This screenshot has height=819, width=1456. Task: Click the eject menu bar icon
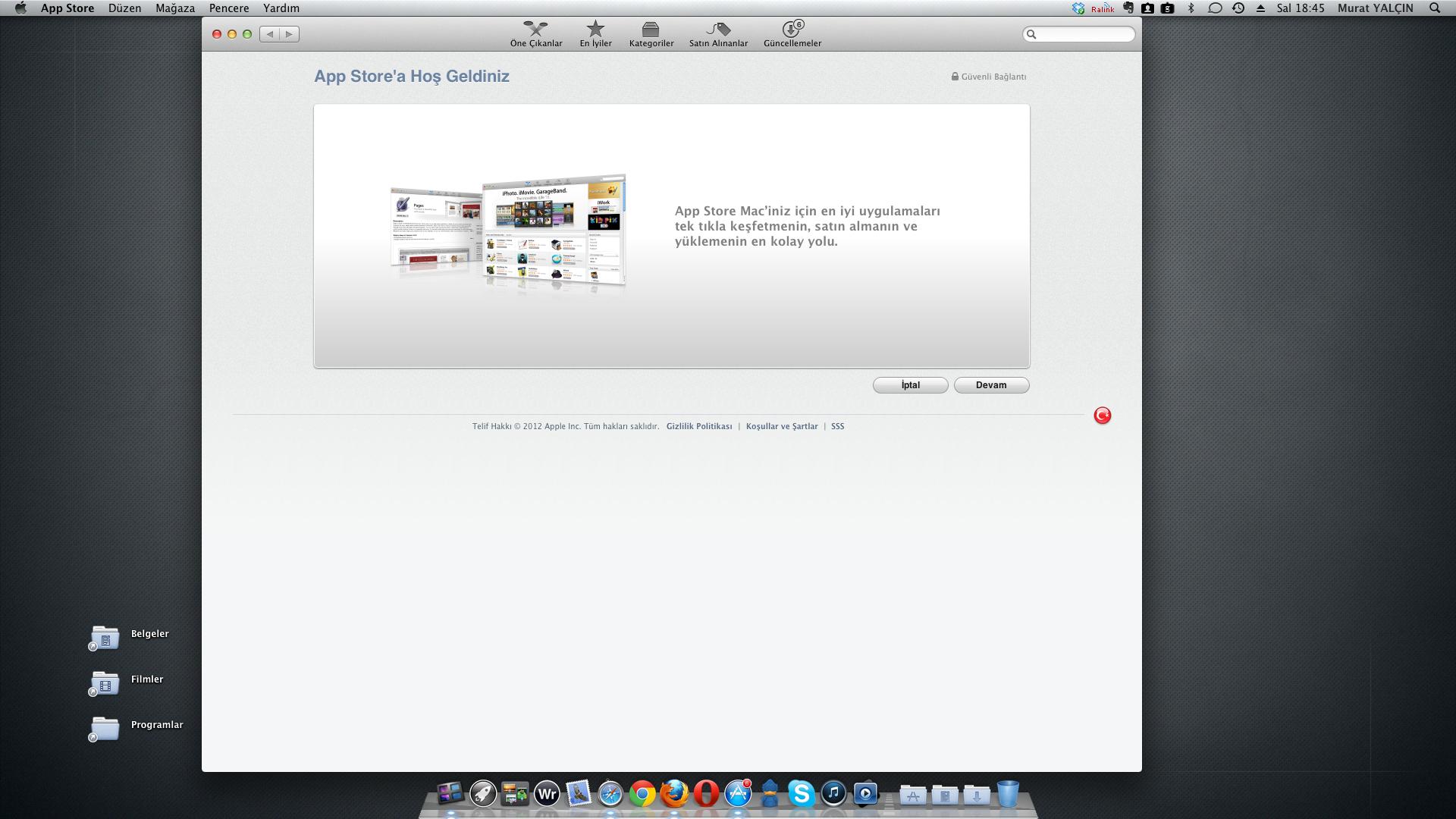coord(1260,8)
